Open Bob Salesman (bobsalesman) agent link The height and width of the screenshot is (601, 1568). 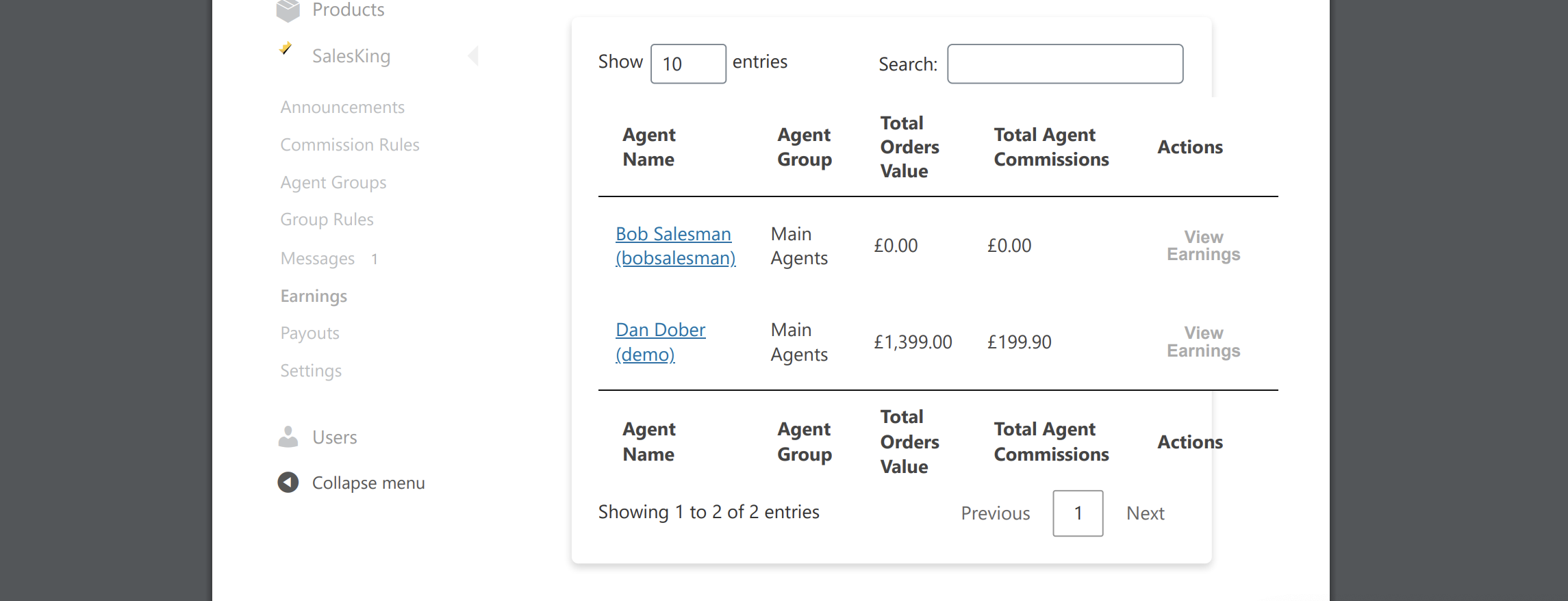click(676, 246)
